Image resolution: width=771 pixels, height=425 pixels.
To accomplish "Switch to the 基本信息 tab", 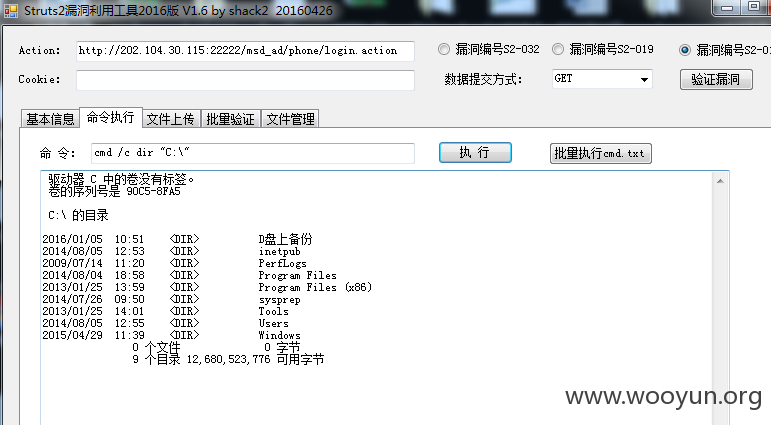I will point(50,119).
